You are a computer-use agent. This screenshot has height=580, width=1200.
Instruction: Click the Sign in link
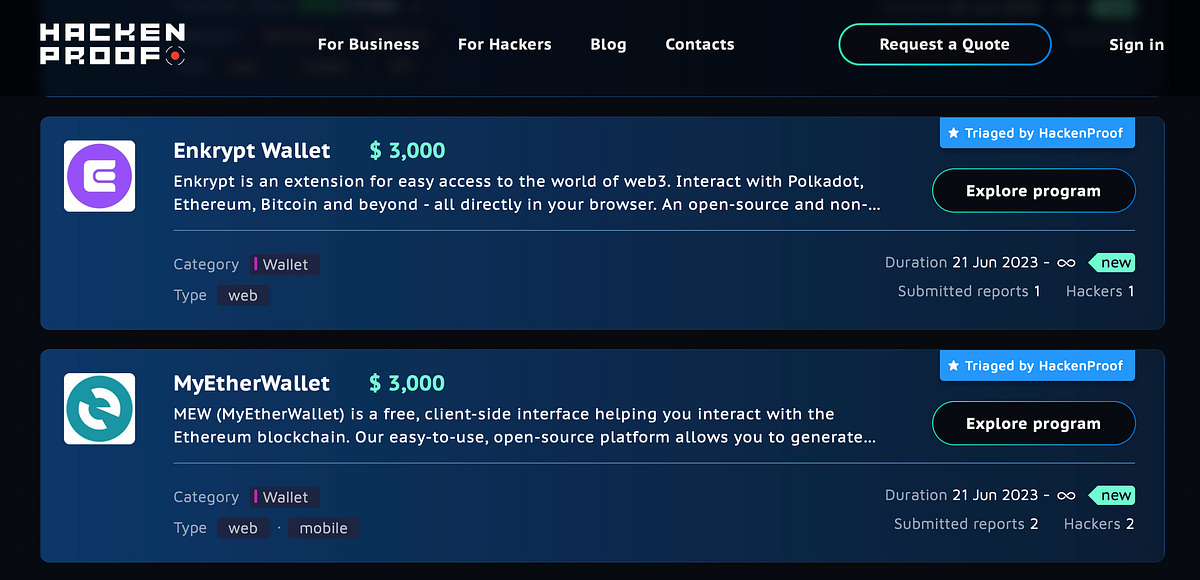point(1136,44)
